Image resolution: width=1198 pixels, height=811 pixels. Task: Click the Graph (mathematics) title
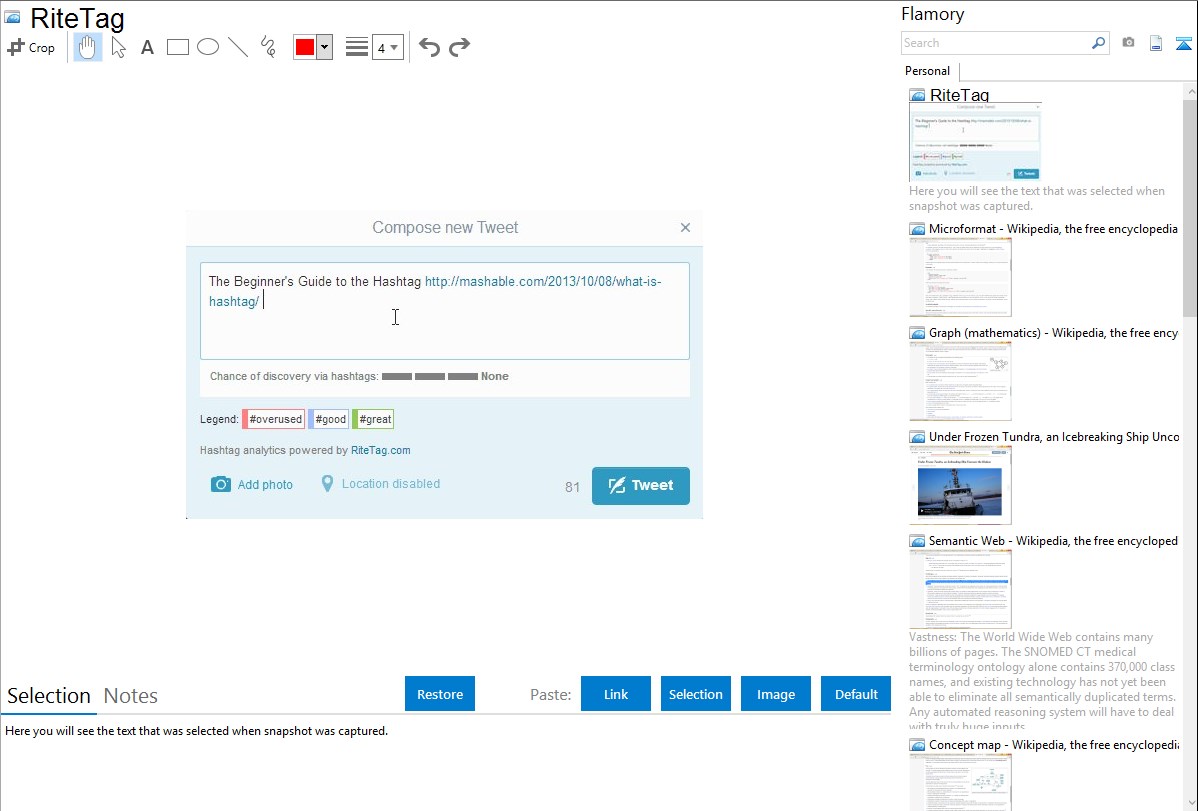(x=1053, y=333)
